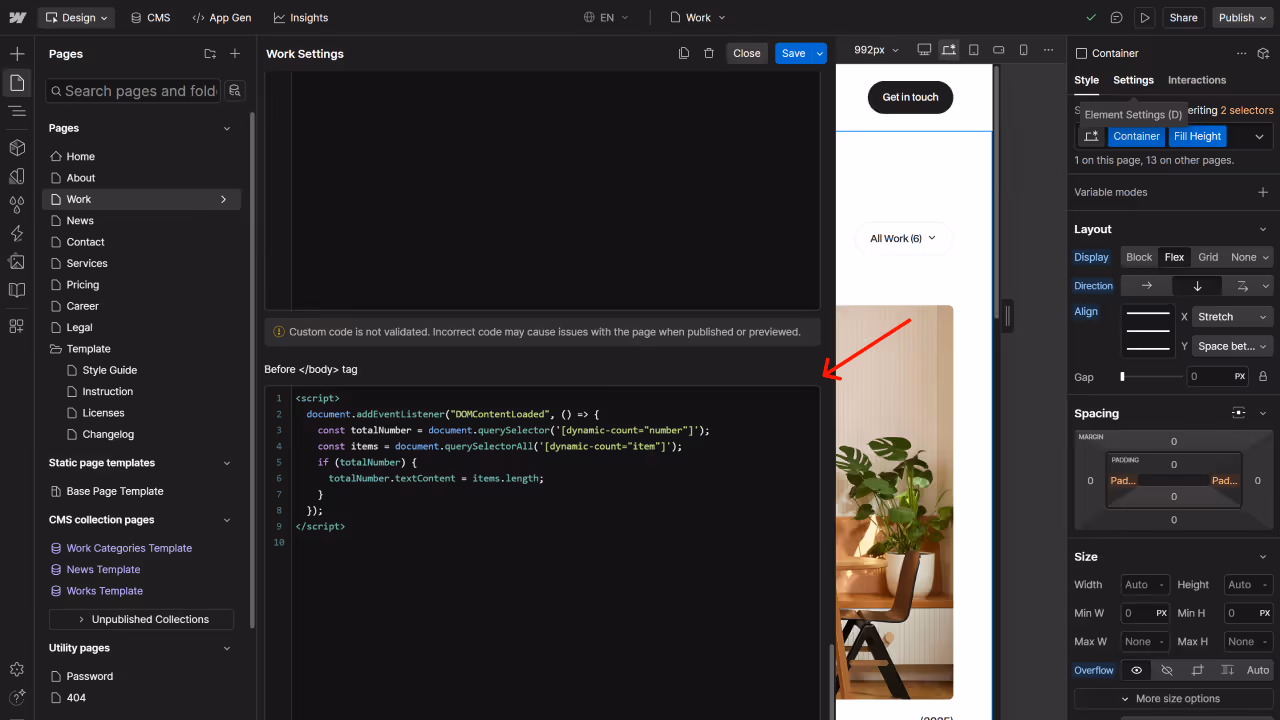Collapse the Static page templates section

[227, 462]
